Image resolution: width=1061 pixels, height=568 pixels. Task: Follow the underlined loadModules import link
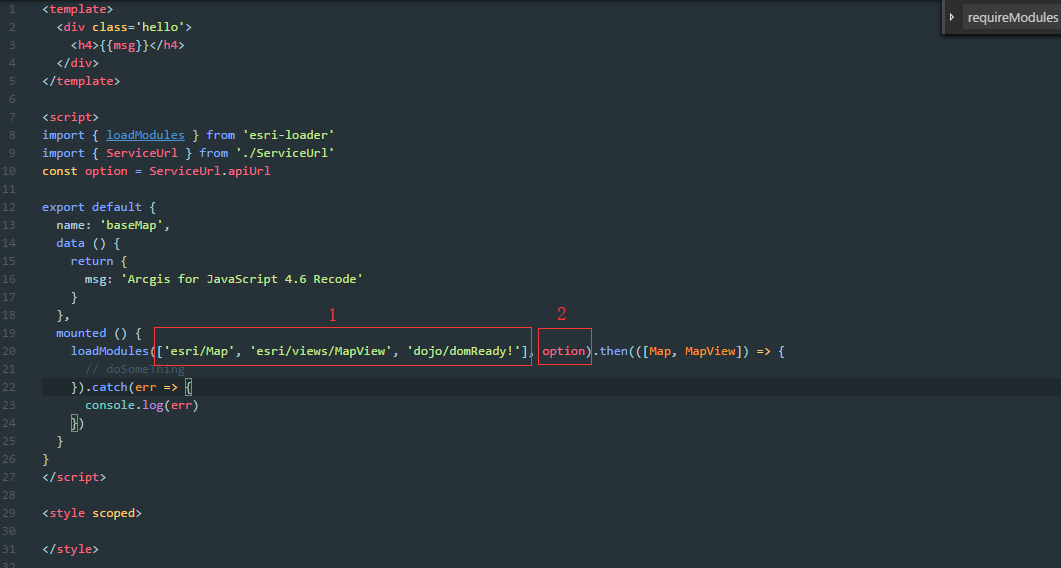145,135
